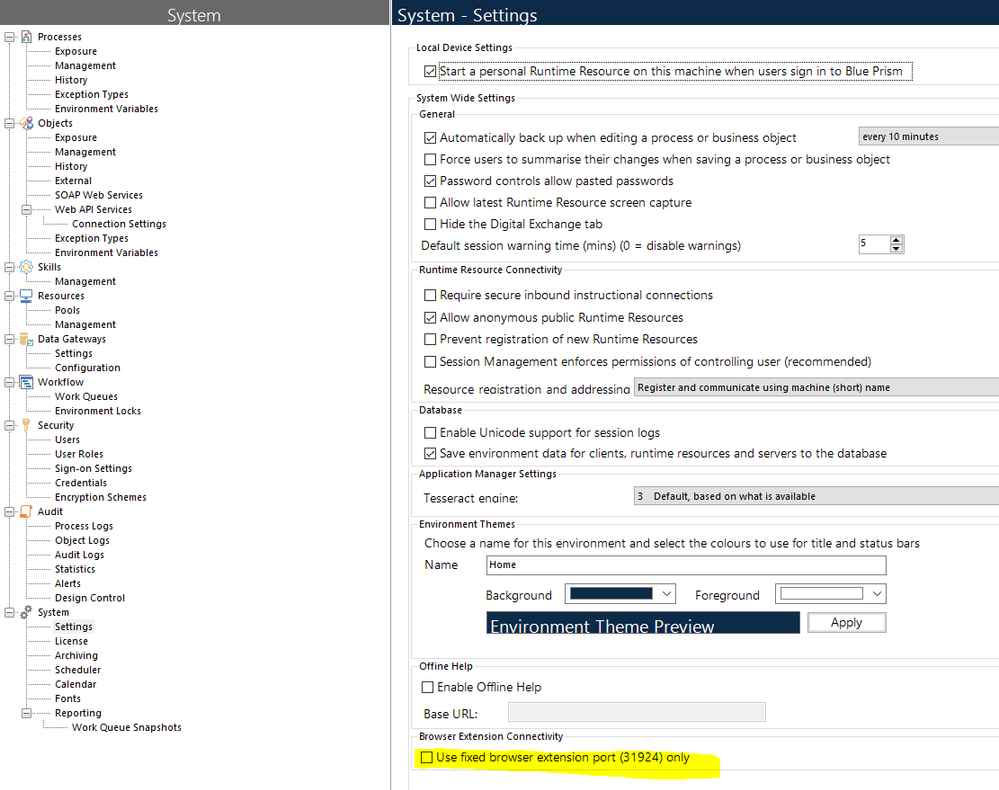Decrease default session warning time
The height and width of the screenshot is (790, 999).
pos(896,248)
